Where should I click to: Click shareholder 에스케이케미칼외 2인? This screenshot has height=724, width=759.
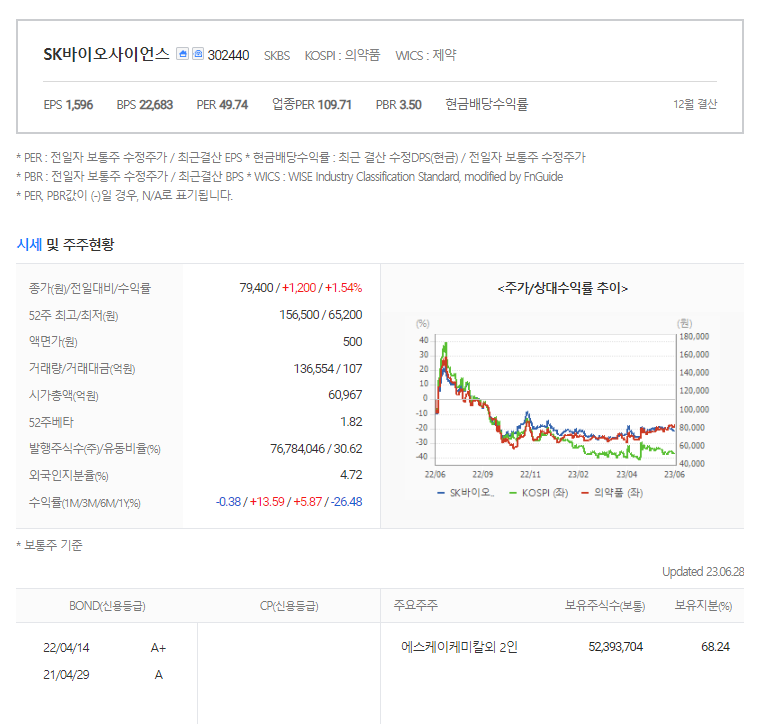pyautogui.click(x=459, y=647)
